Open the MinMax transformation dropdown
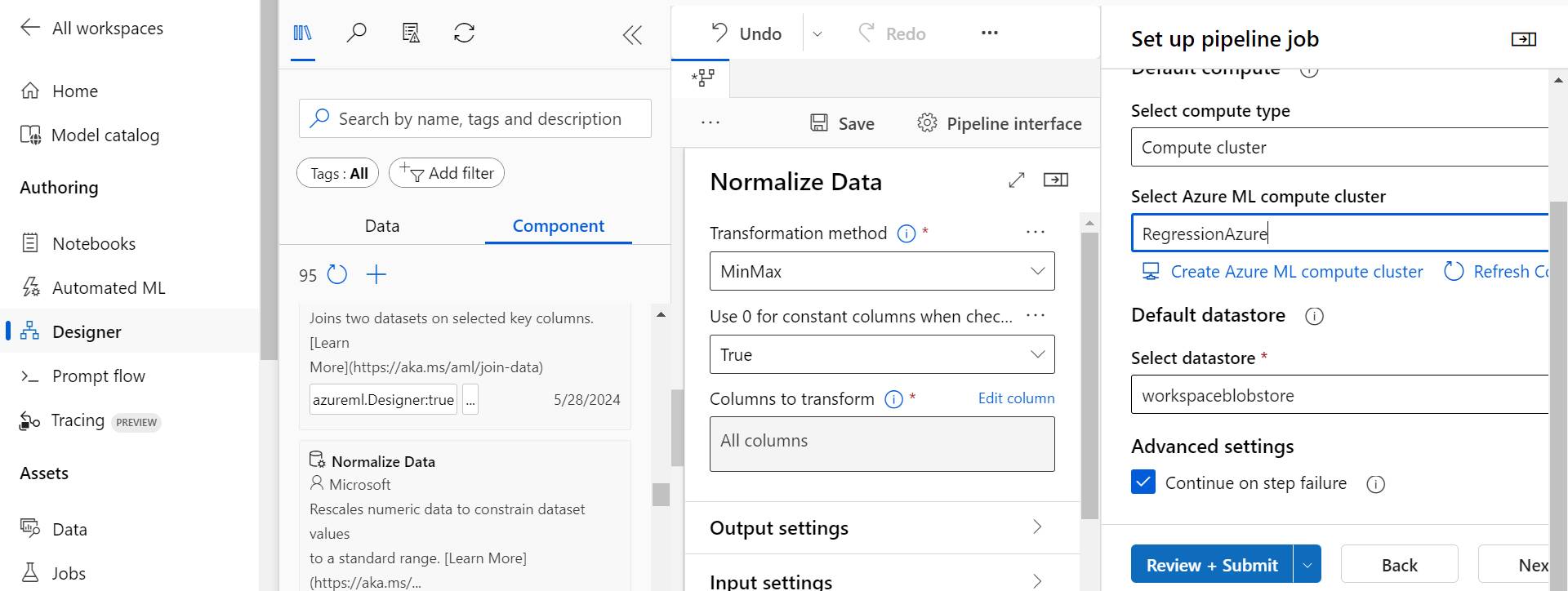The height and width of the screenshot is (591, 1568). pyautogui.click(x=882, y=271)
